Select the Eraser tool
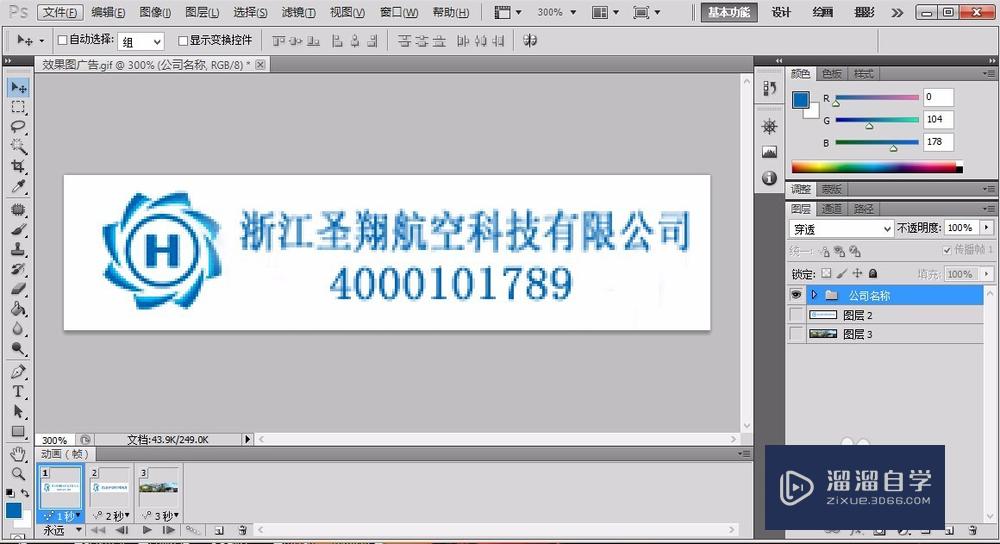 click(18, 289)
